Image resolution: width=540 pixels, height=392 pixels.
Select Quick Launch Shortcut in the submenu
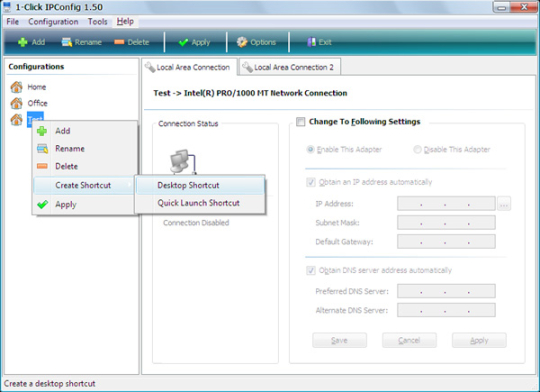pos(200,203)
